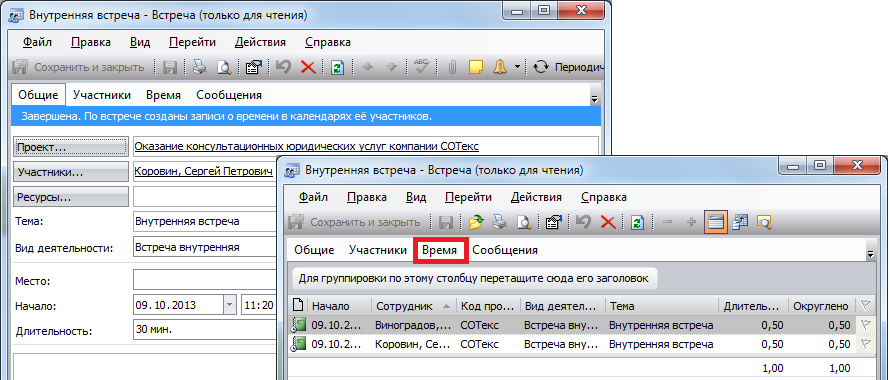Click the paperclip attachment icon in the back window
This screenshot has width=890, height=380.
click(452, 67)
